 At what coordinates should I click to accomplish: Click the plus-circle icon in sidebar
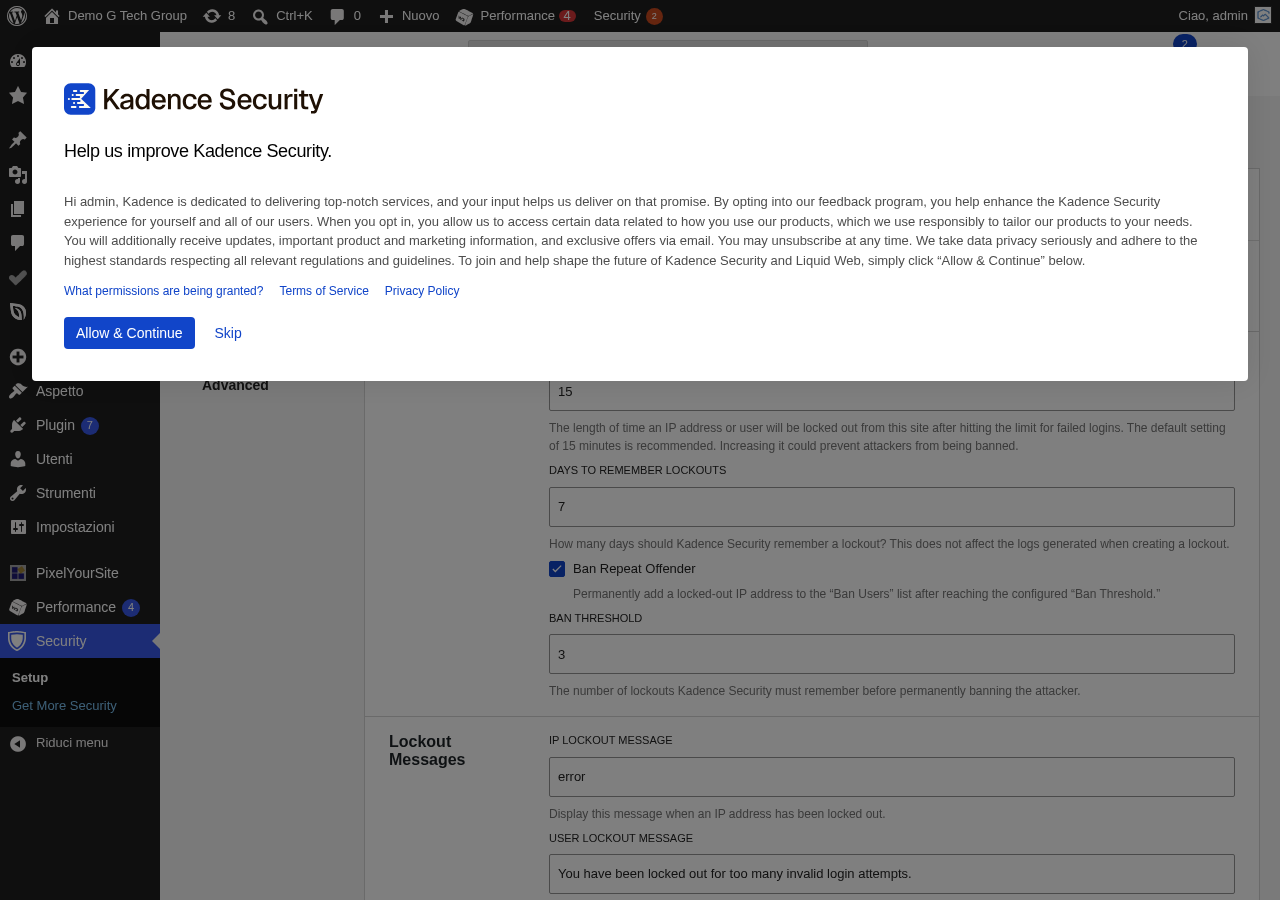[x=17, y=357]
